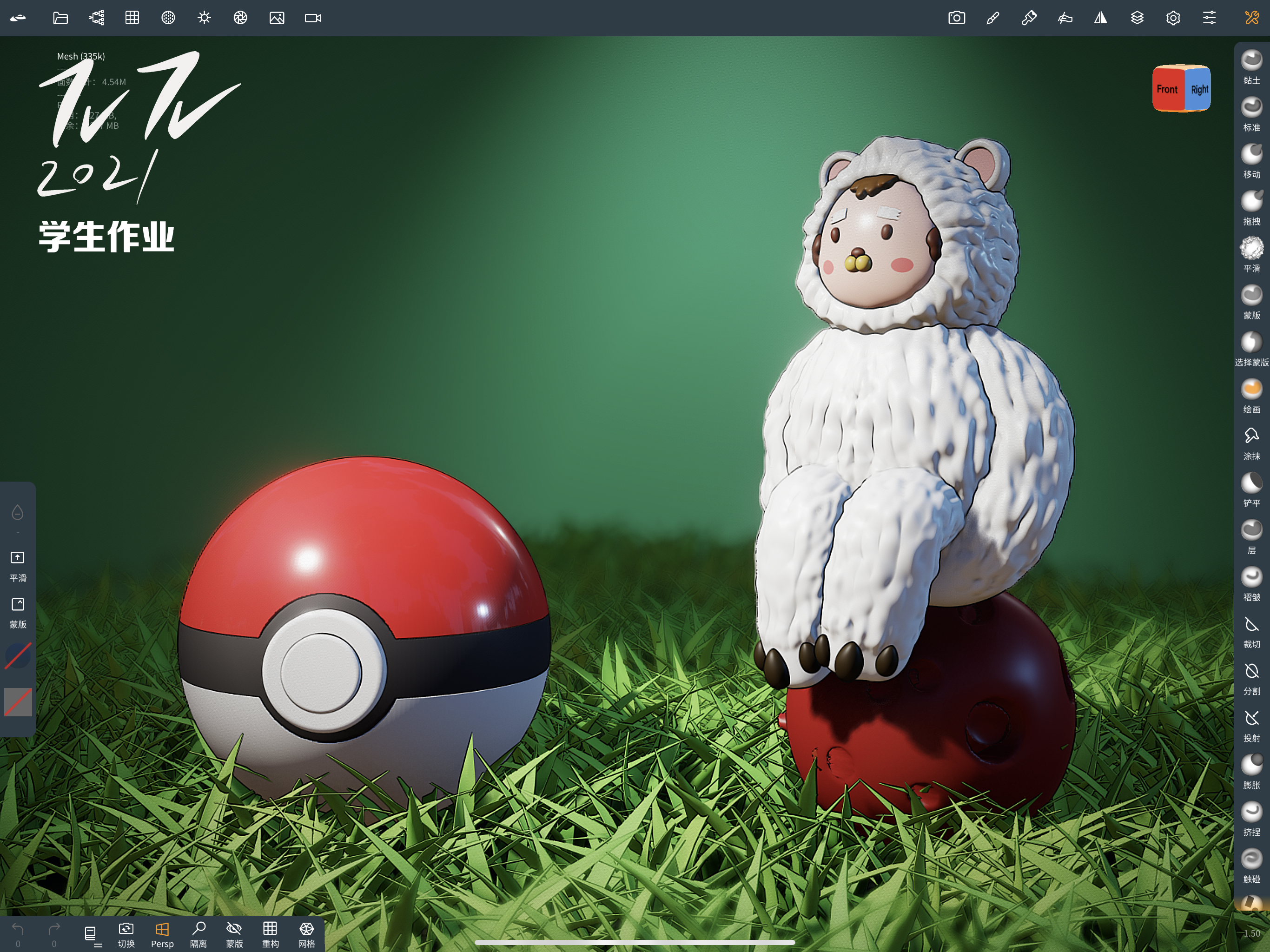Toggle symmetry with the mirror icon
Screen dimensions: 1270x952
pyautogui.click(x=1101, y=18)
